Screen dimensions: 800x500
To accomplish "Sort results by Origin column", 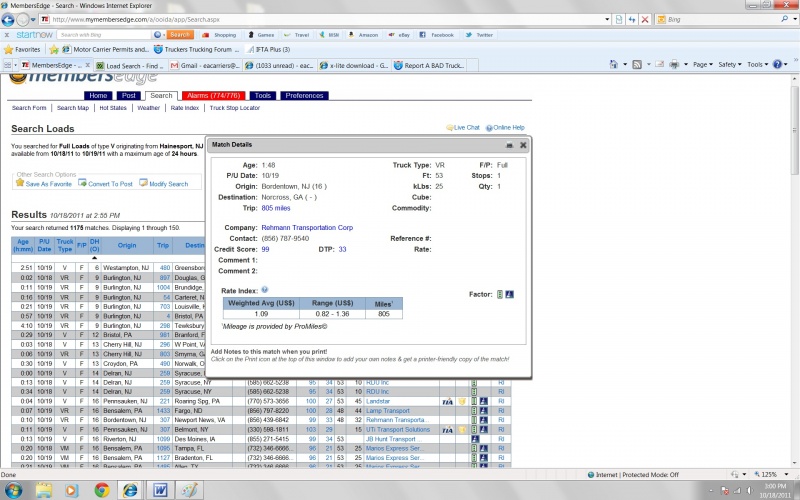I will [x=127, y=245].
